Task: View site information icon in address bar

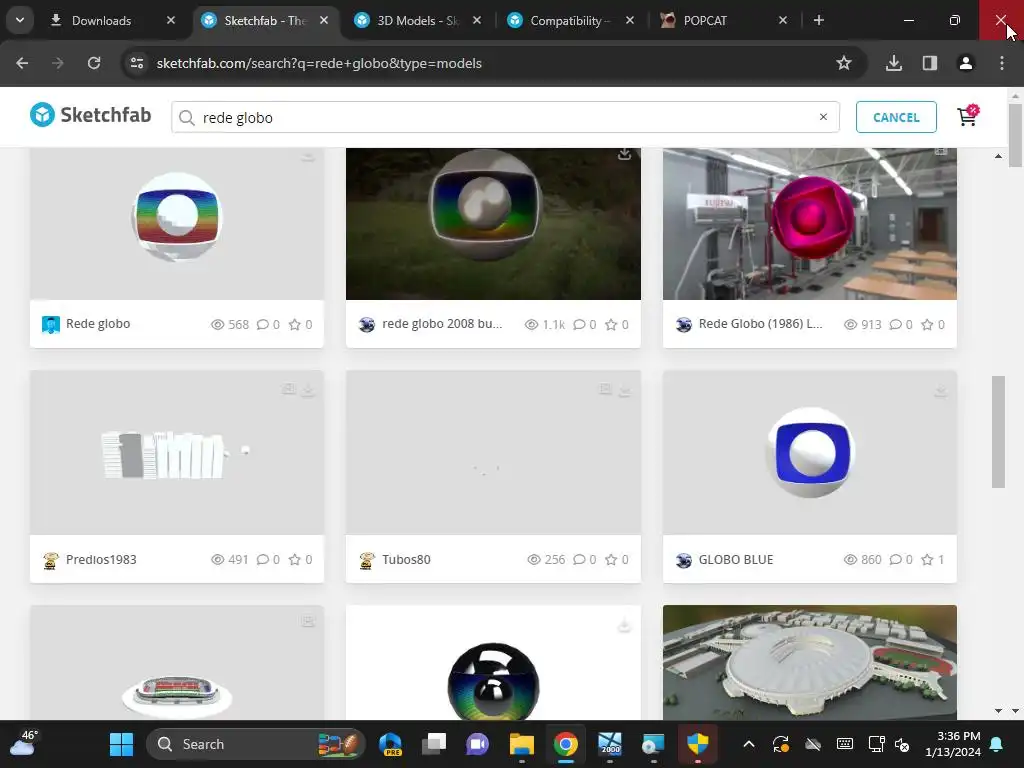Action: (137, 63)
